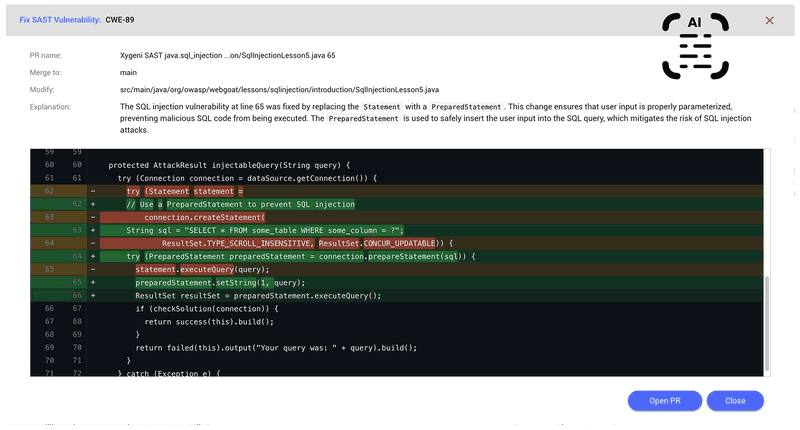Click the plus marker on setString line
Viewport: 800px width, 430px height.
[x=93, y=282]
